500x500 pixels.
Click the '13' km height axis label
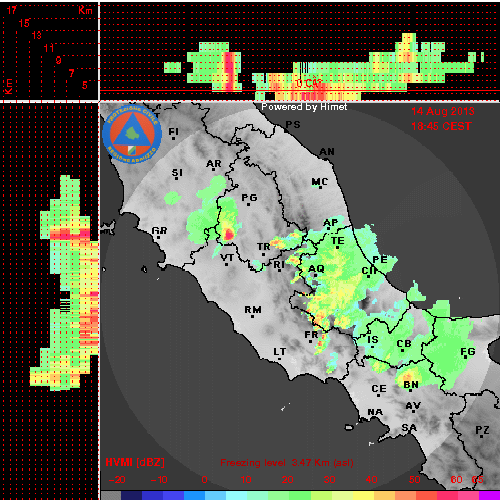37,35
